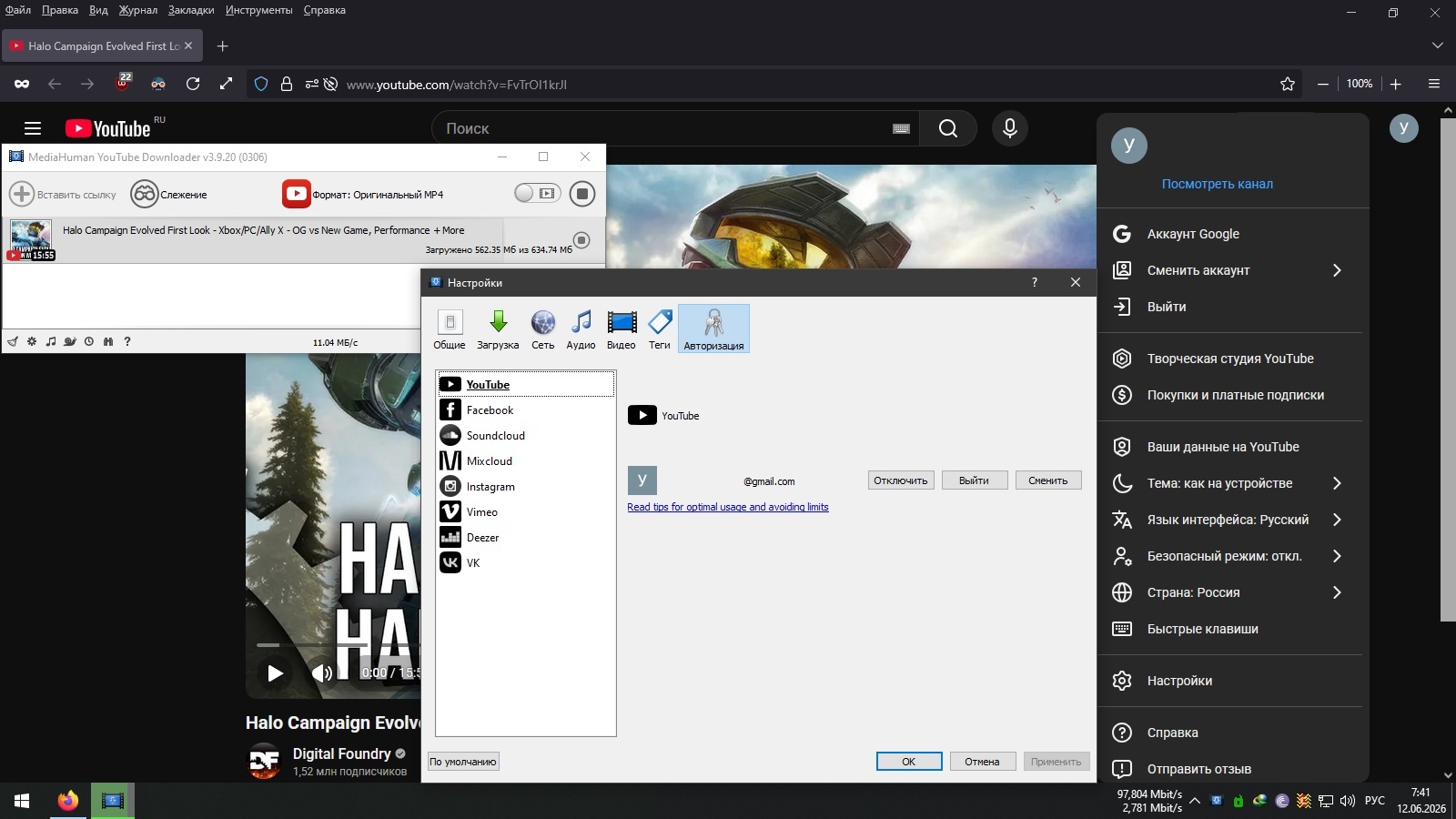1456x819 pixels.
Task: Click the Вставить ссылку plus icon
Action: pyautogui.click(x=22, y=194)
